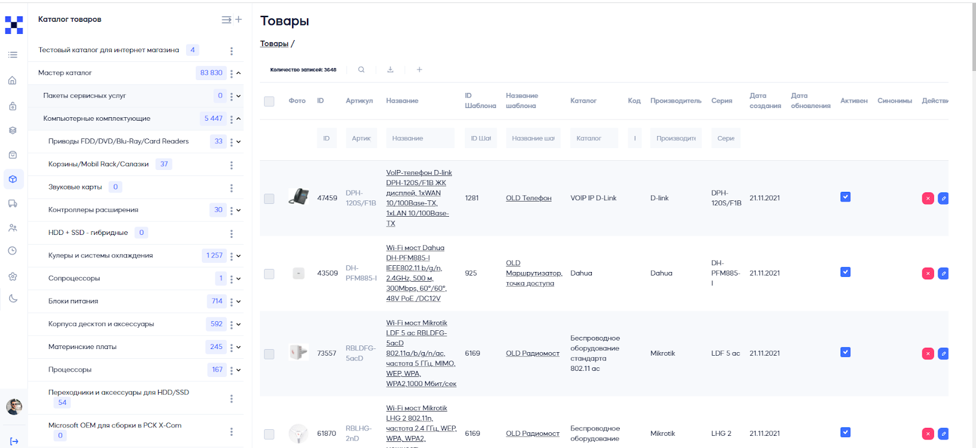
Task: Edit product 47459 with blue pencil button
Action: pyautogui.click(x=943, y=198)
